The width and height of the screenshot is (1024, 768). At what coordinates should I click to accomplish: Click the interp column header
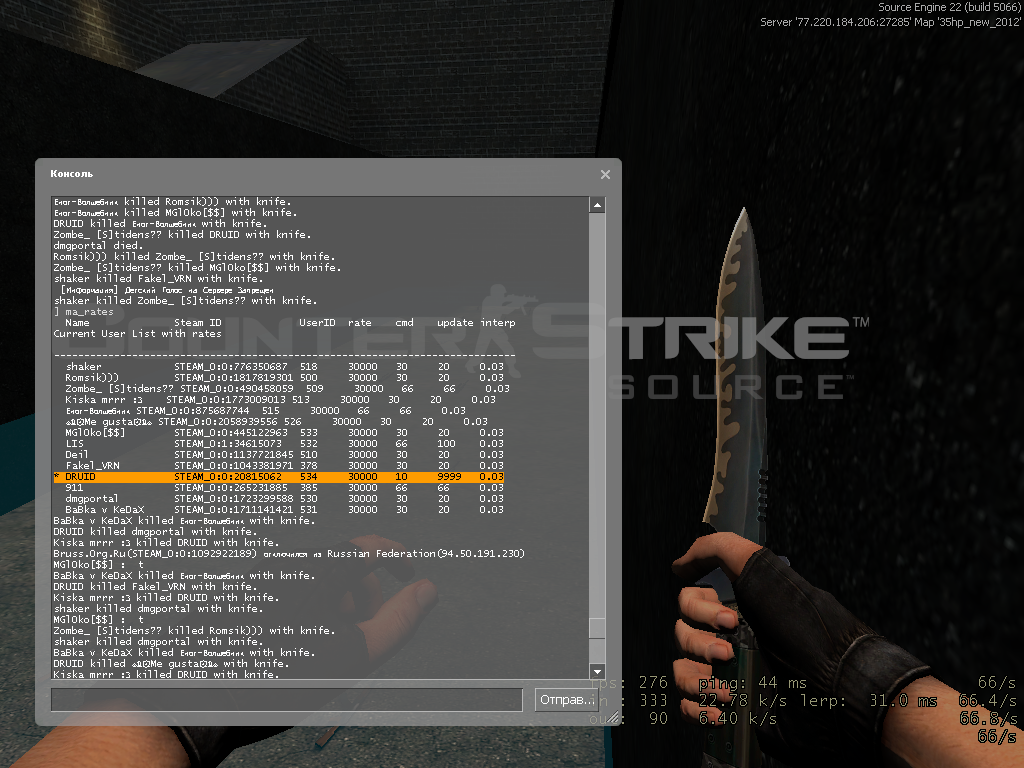point(498,323)
